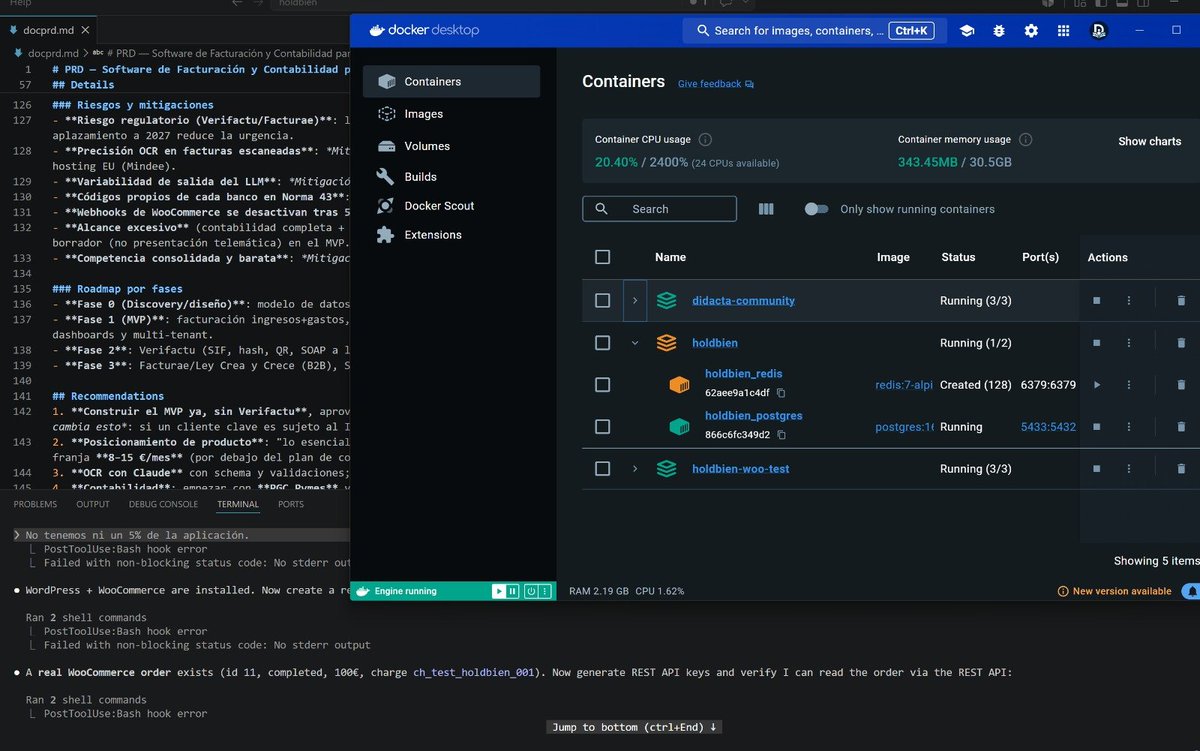Click New version available
The height and width of the screenshot is (751, 1200).
click(x=1114, y=591)
